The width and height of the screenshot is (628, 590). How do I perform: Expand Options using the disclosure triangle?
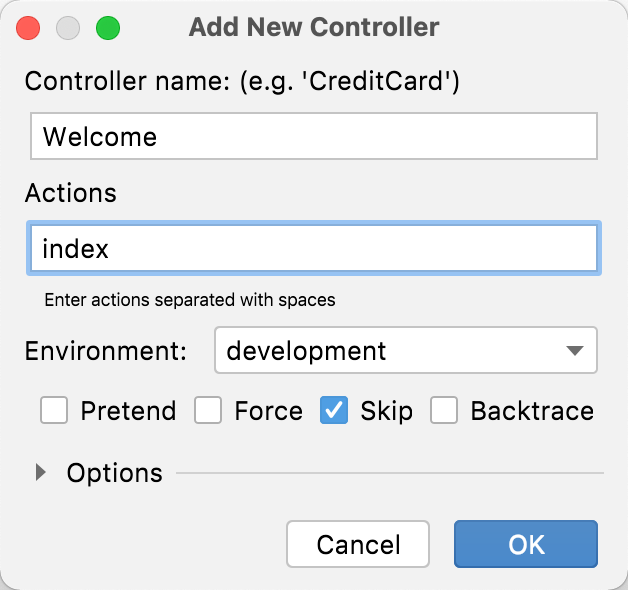[41, 472]
